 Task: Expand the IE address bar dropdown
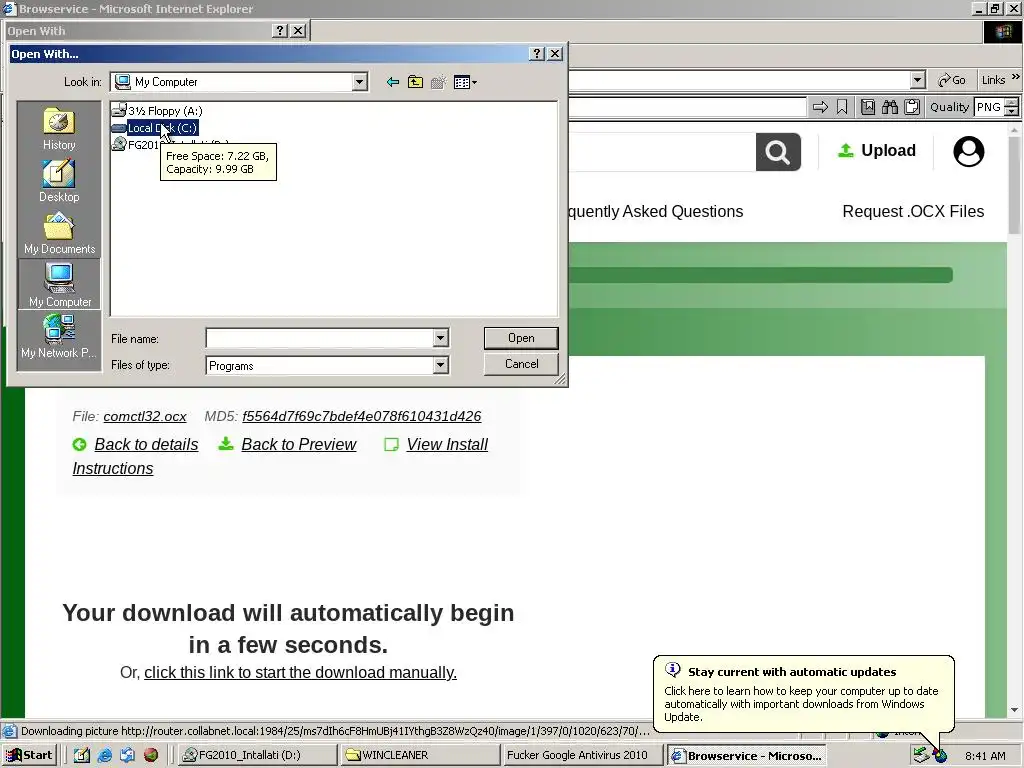pos(918,80)
